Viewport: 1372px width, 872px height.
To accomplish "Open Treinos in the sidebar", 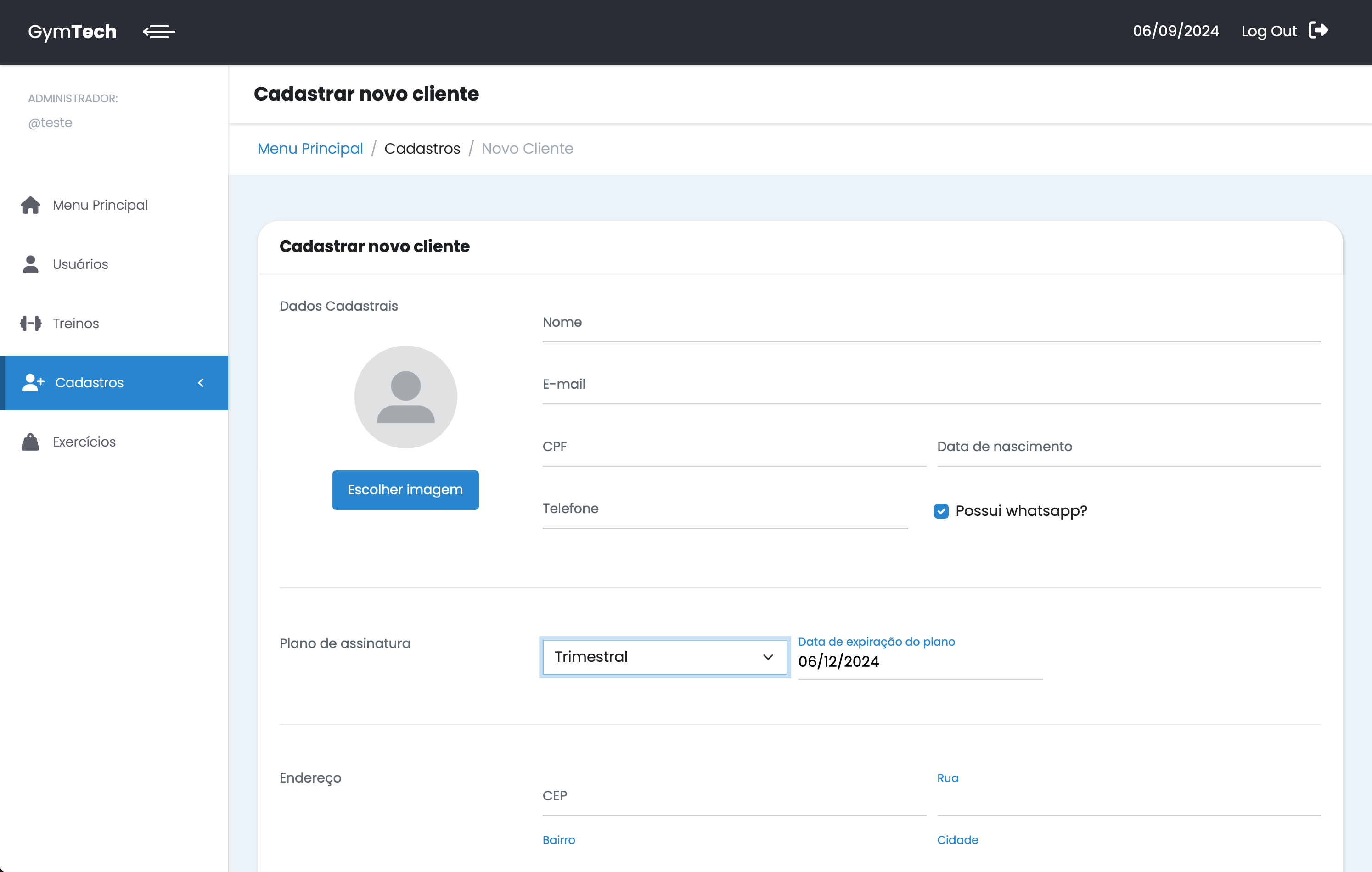I will tap(76, 324).
